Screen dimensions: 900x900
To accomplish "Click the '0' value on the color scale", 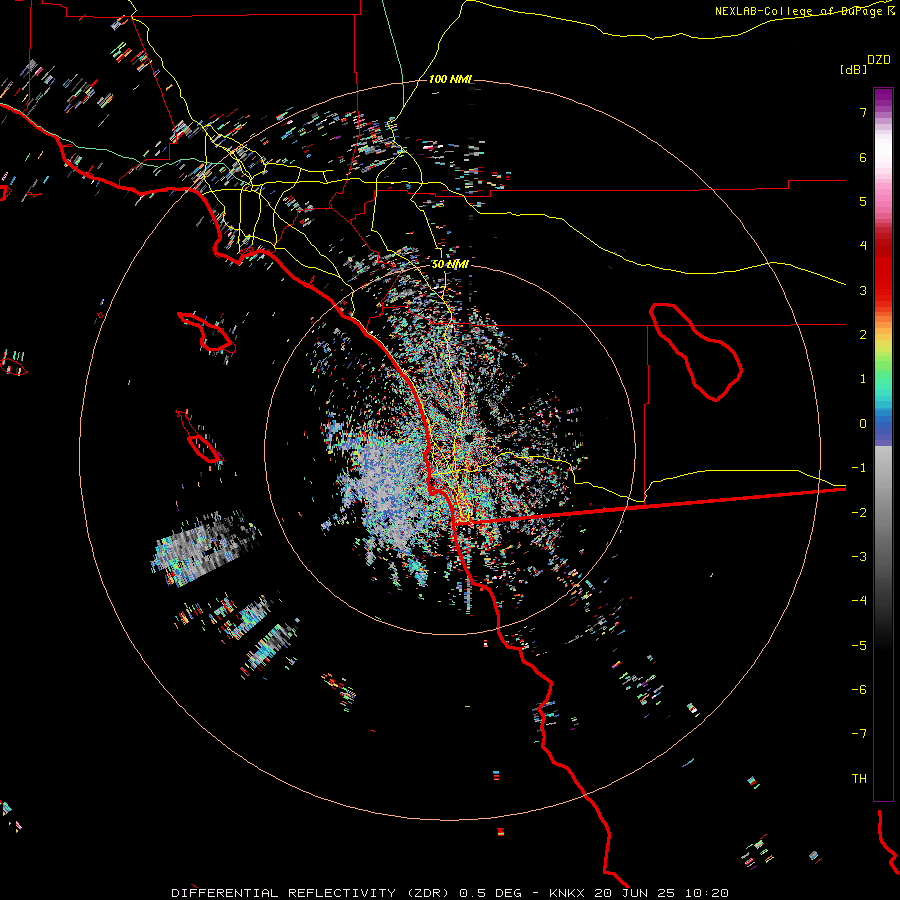I will [863, 423].
